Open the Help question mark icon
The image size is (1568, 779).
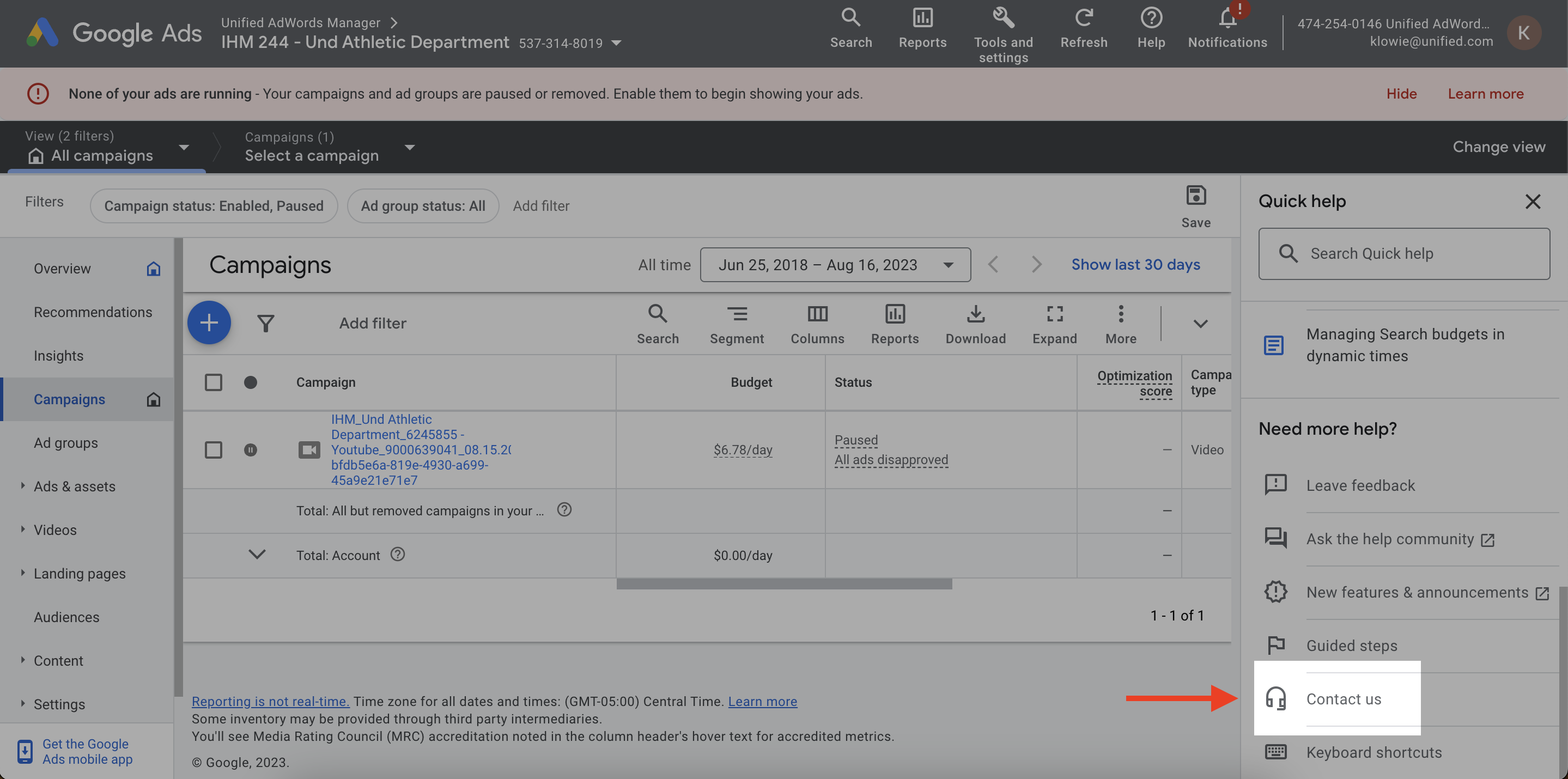1151,28
